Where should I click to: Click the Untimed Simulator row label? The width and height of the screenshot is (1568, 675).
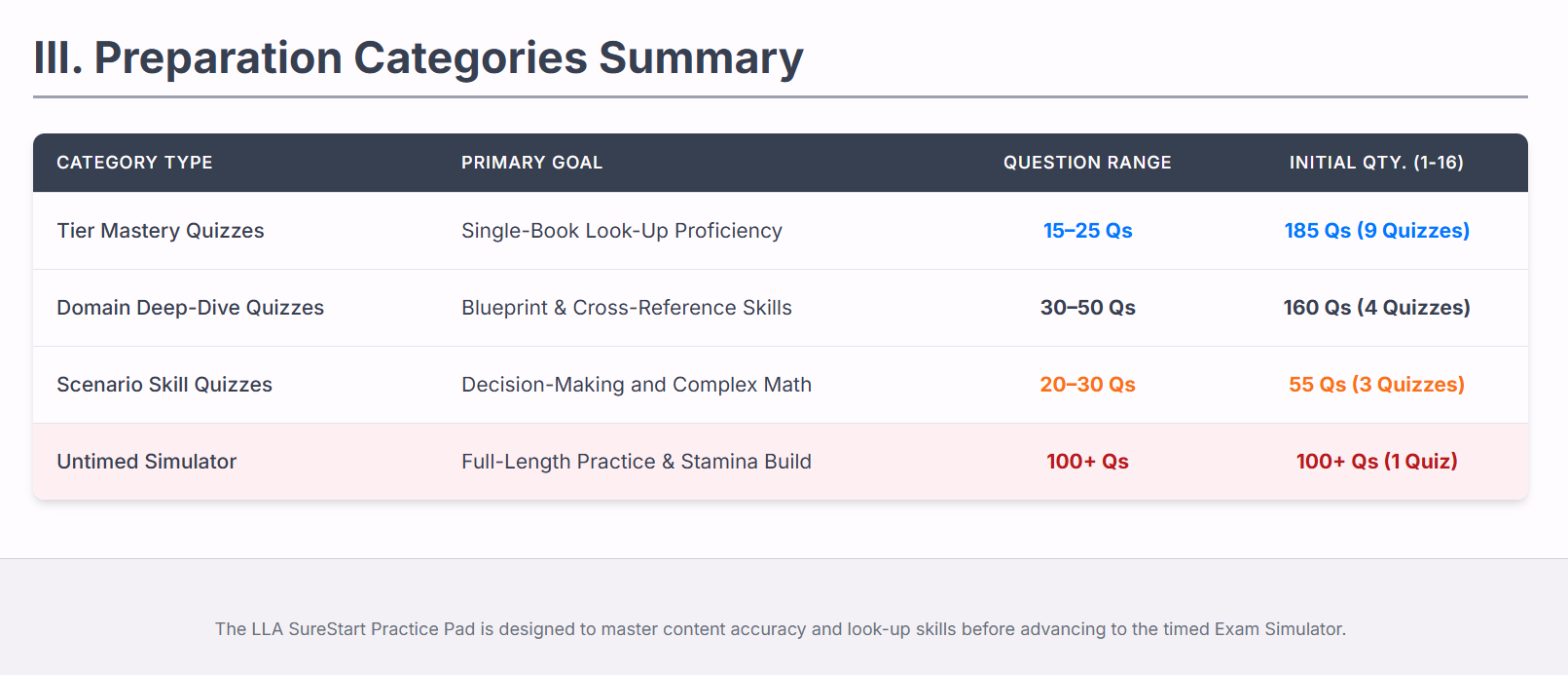147,462
